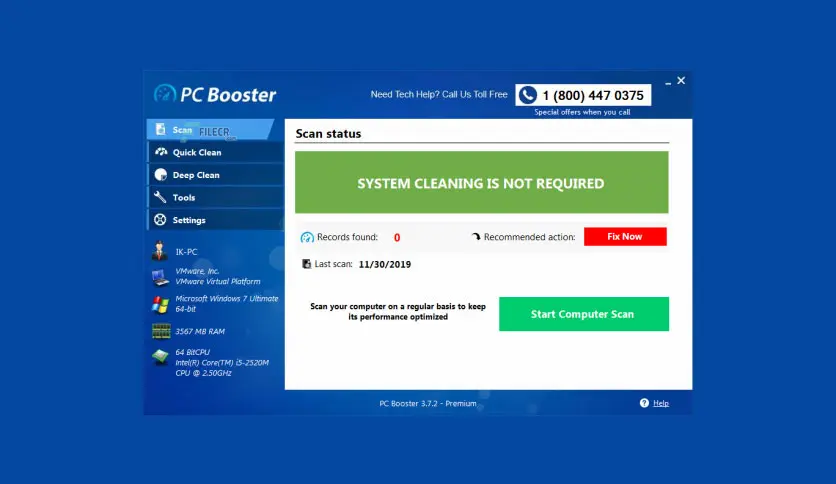The height and width of the screenshot is (484, 836).
Task: Click the VMware Virtual Platform text
Action: pos(218,281)
